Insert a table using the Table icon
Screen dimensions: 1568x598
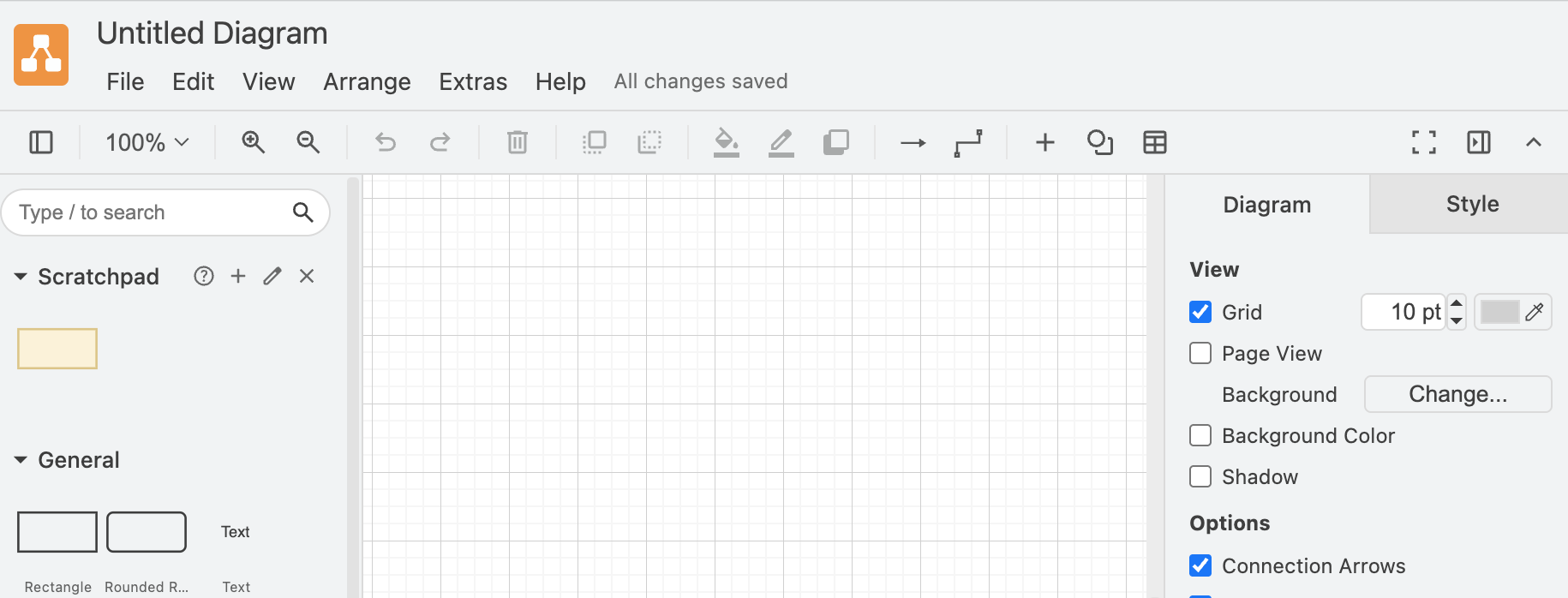click(1154, 142)
